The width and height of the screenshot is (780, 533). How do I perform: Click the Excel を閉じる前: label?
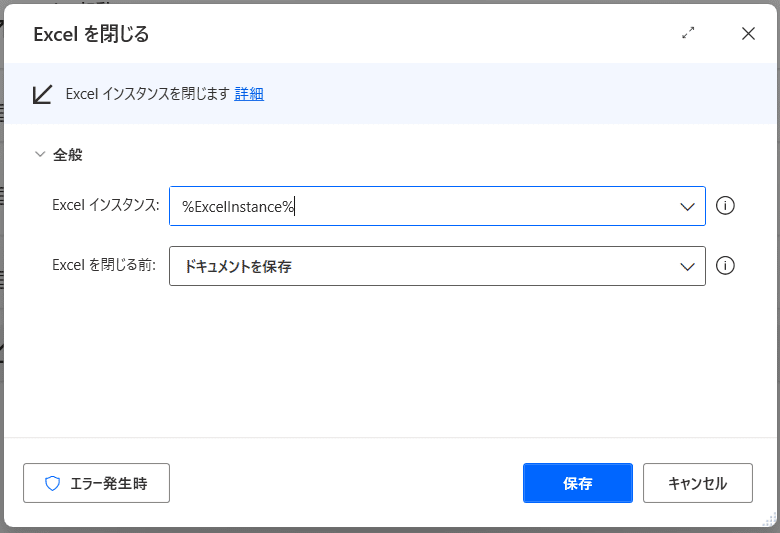pyautogui.click(x=104, y=265)
